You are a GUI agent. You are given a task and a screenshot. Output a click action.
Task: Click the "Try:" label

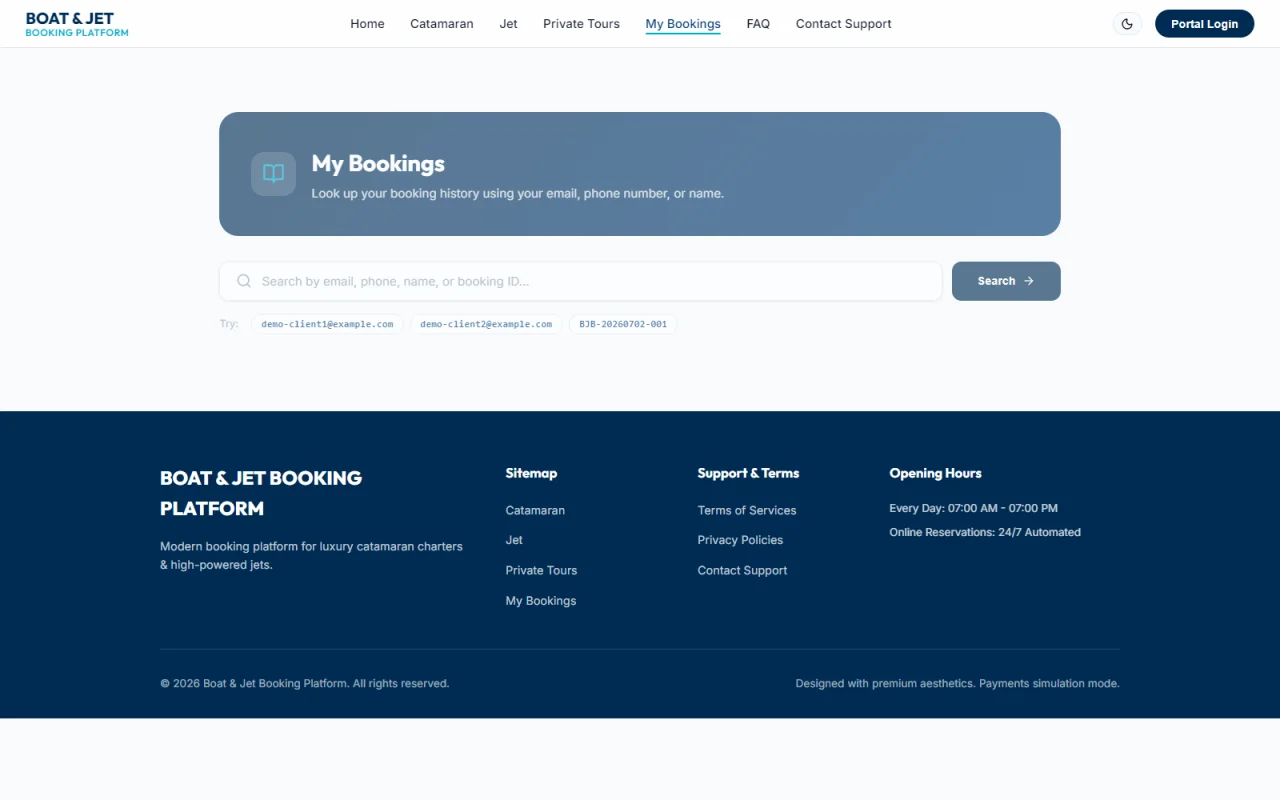(x=229, y=324)
